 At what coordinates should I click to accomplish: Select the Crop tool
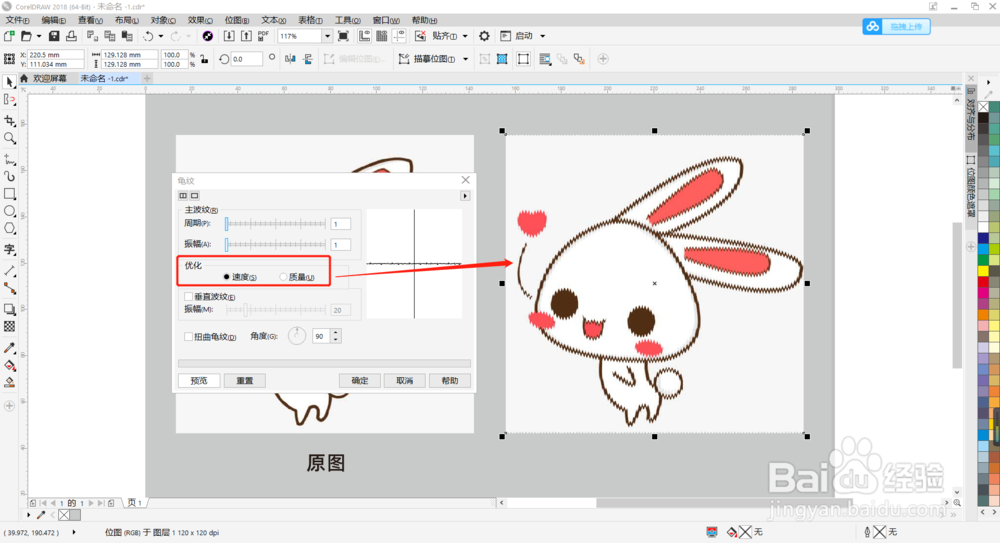click(x=9, y=121)
